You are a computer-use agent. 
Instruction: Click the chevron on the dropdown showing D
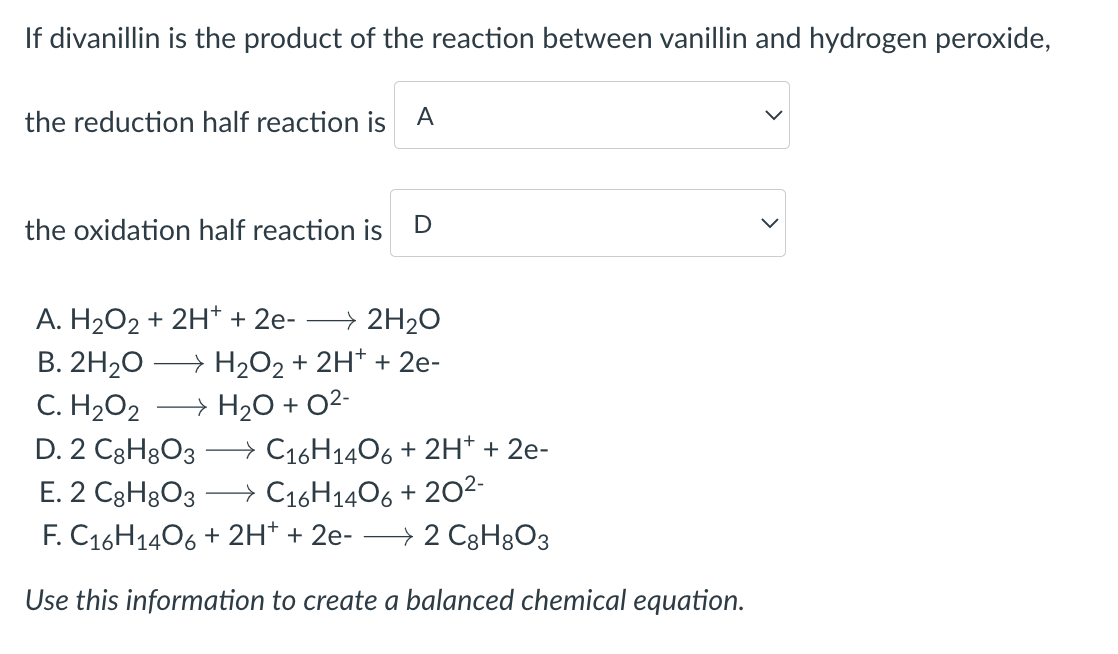click(x=770, y=222)
